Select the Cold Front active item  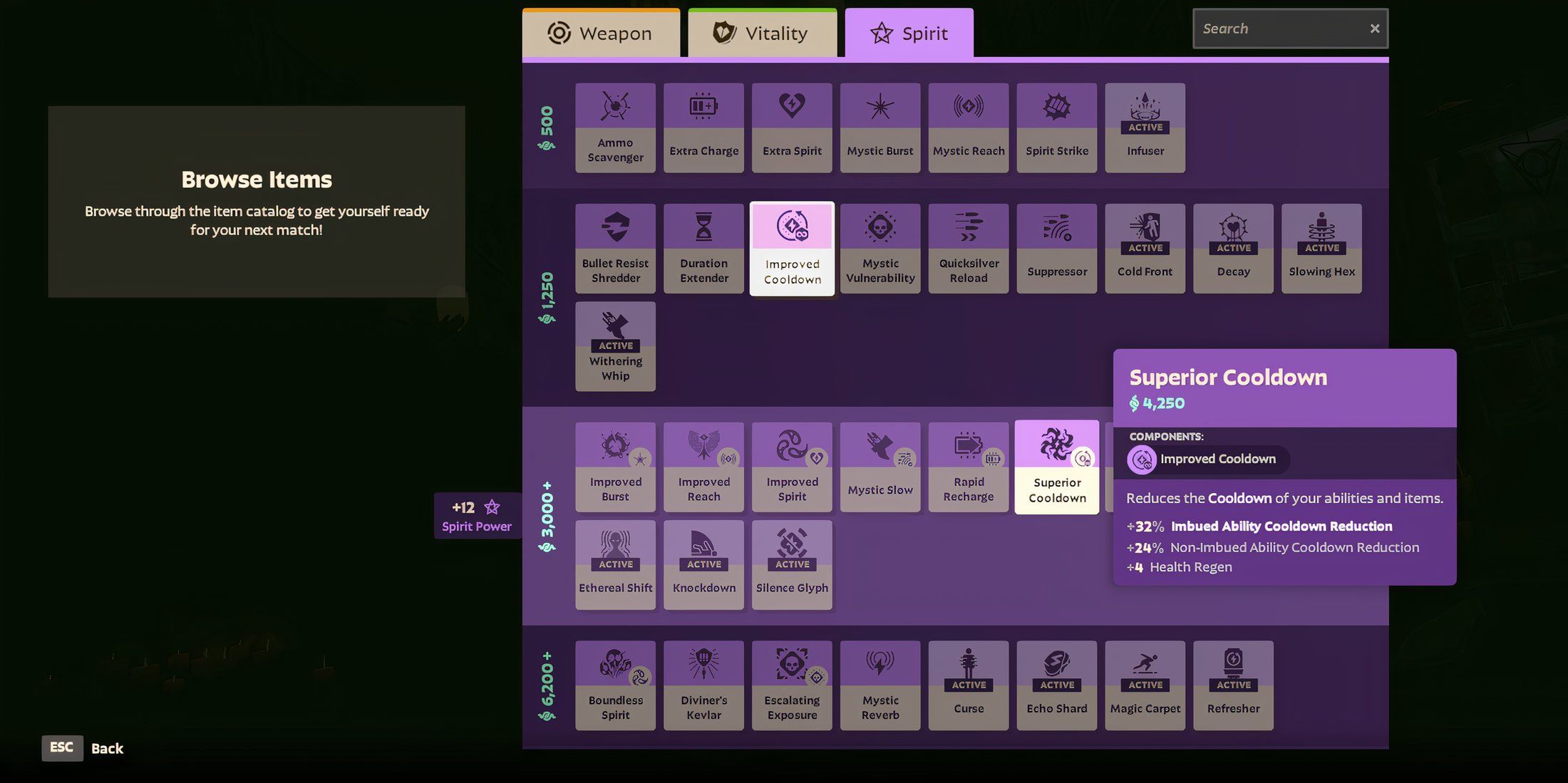tap(1145, 249)
